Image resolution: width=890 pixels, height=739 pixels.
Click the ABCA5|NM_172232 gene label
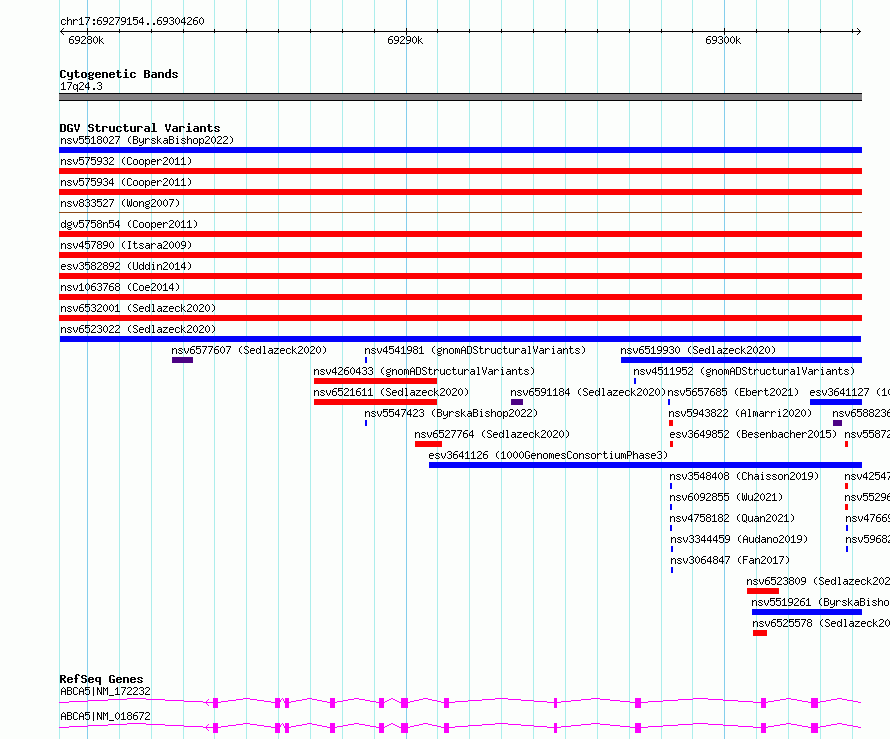pos(106,691)
